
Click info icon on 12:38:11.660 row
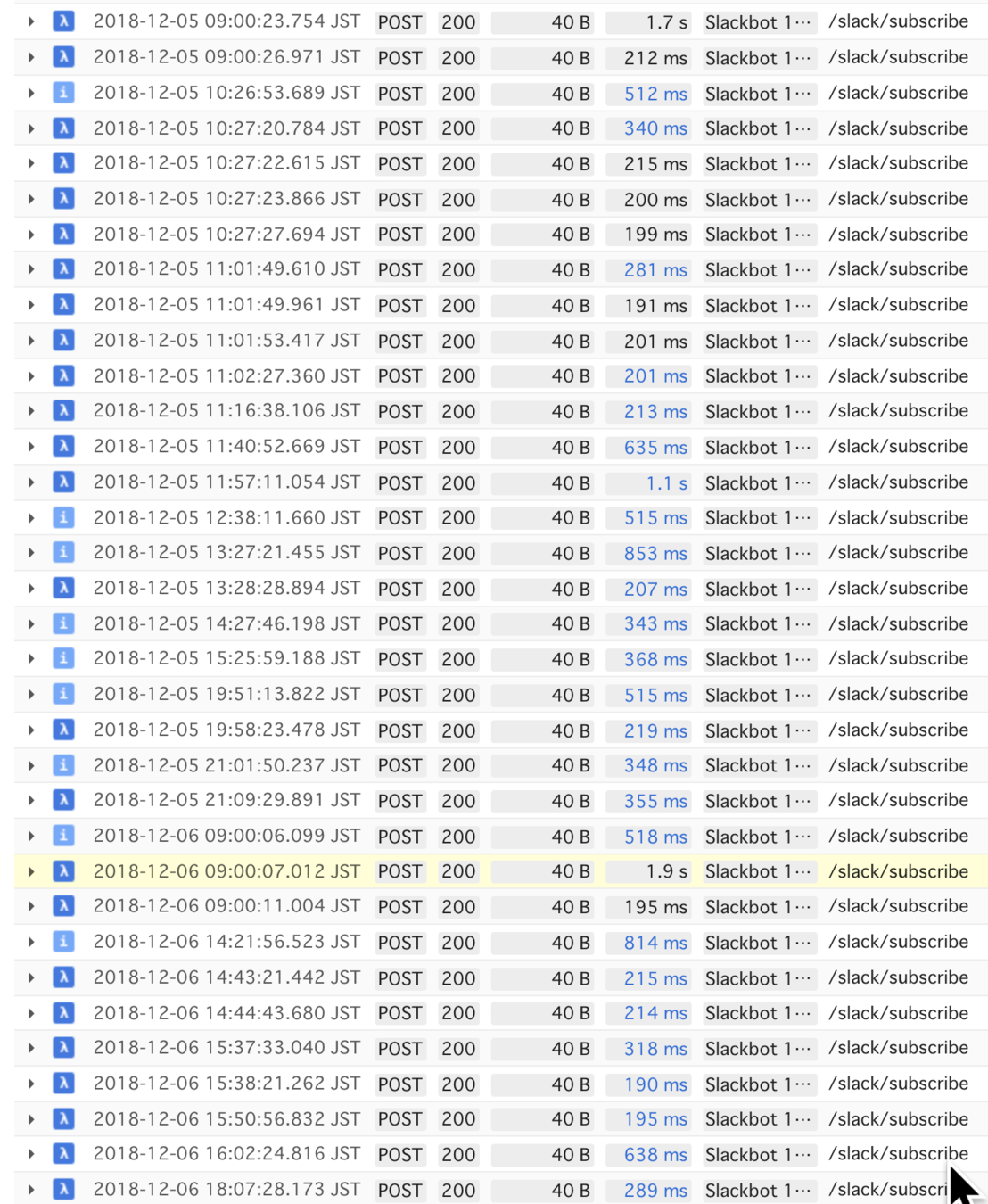pos(63,517)
